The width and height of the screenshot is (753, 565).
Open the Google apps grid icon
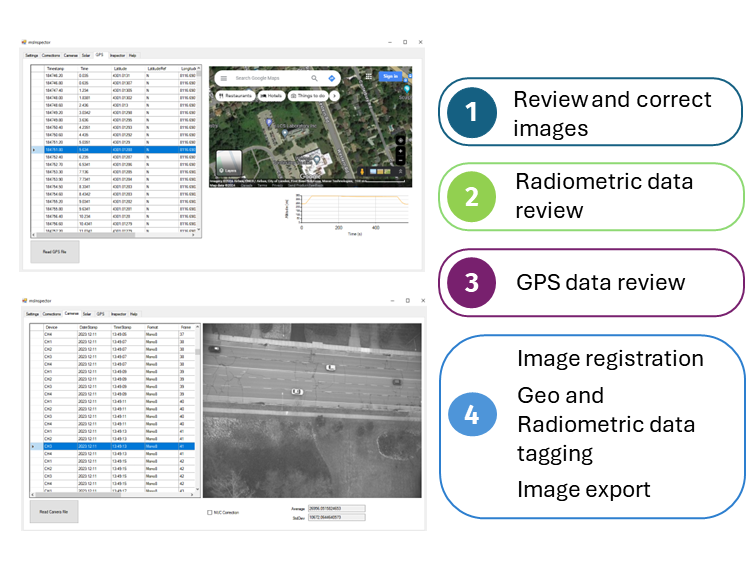point(369,77)
